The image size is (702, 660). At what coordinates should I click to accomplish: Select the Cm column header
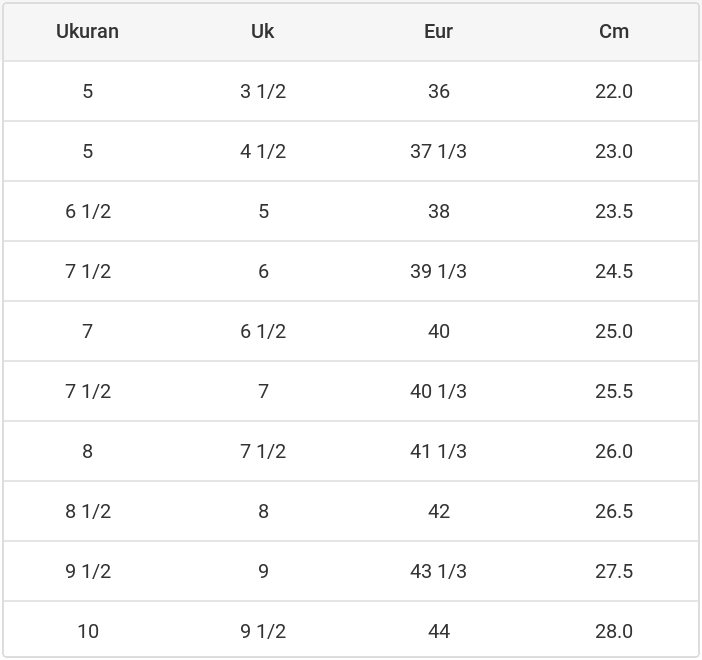(x=614, y=31)
